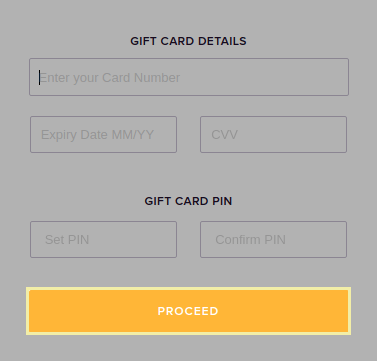This screenshot has width=377, height=361.
Task: Pick the field right of Set PIN
Action: click(x=273, y=239)
